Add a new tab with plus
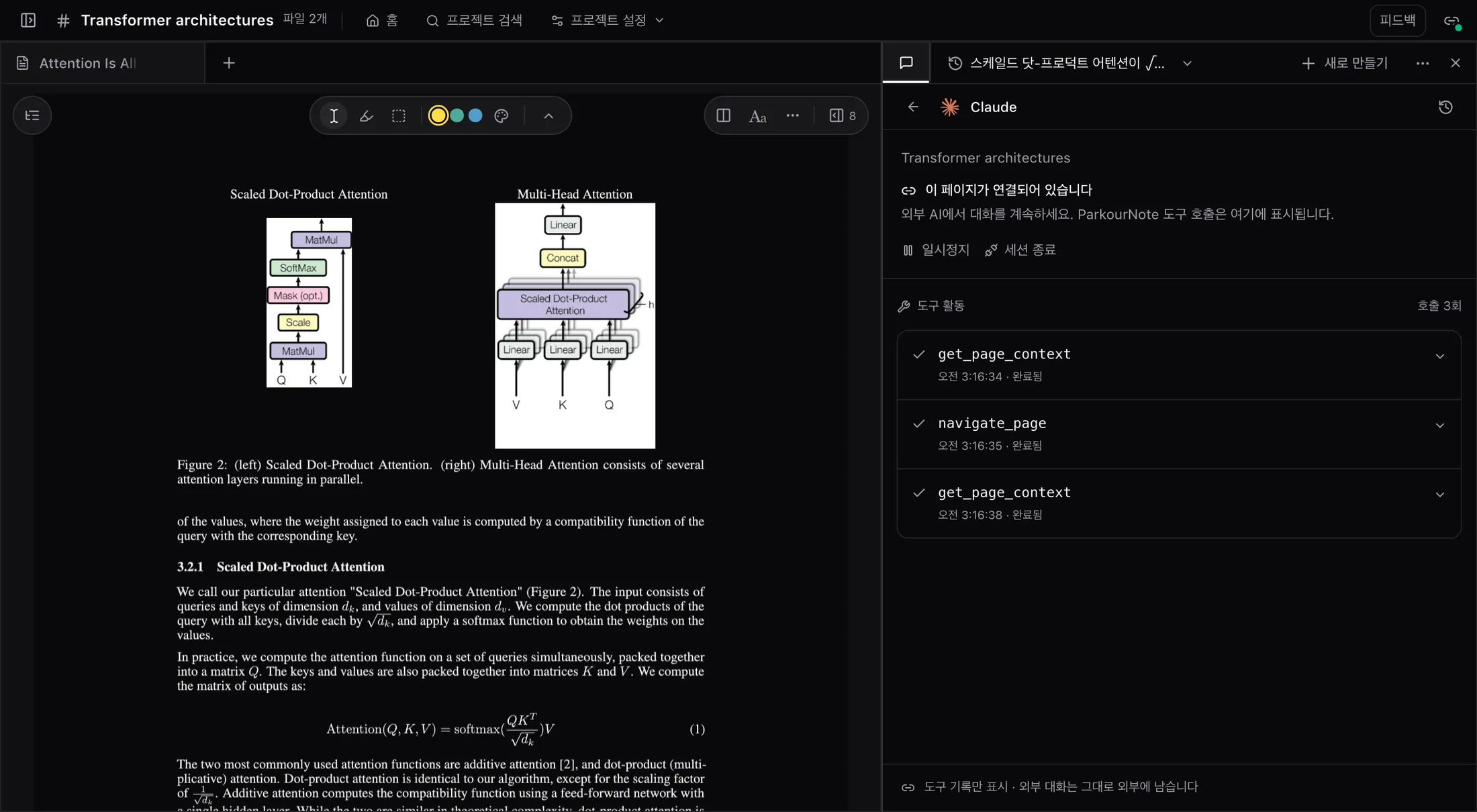This screenshot has width=1477, height=812. pyautogui.click(x=229, y=63)
